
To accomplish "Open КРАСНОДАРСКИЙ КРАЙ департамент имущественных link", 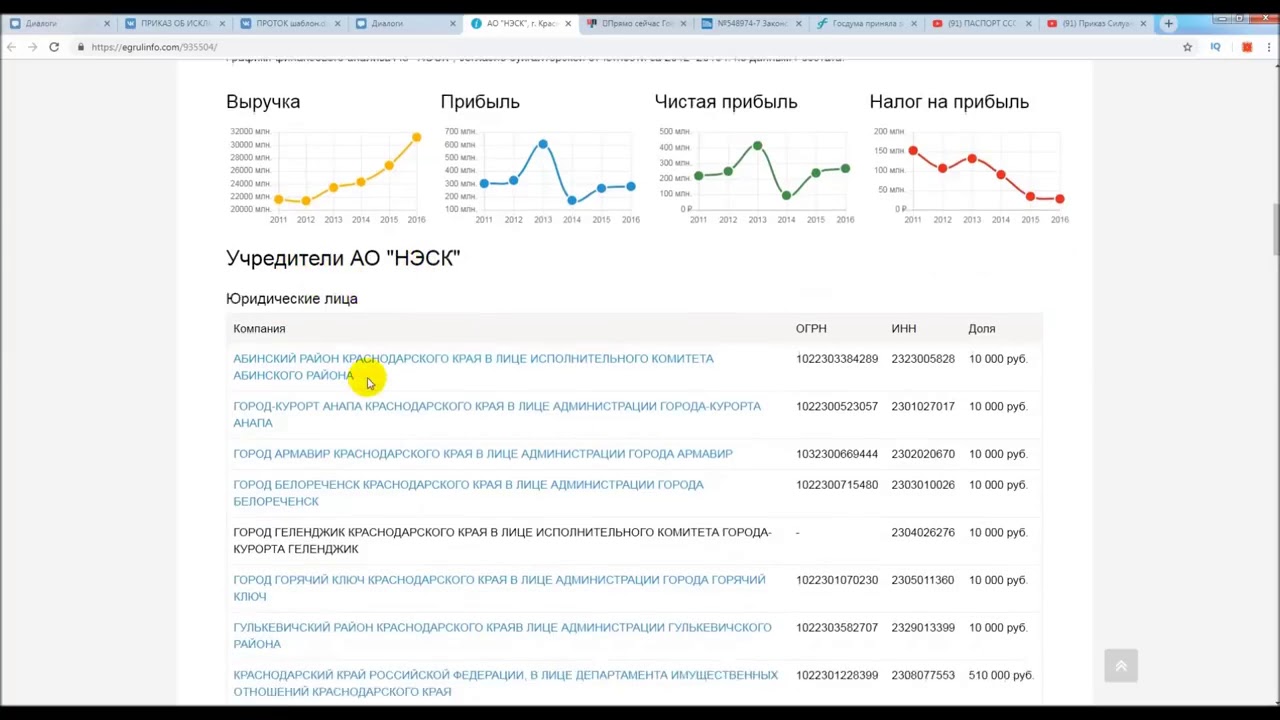I will tap(505, 683).
